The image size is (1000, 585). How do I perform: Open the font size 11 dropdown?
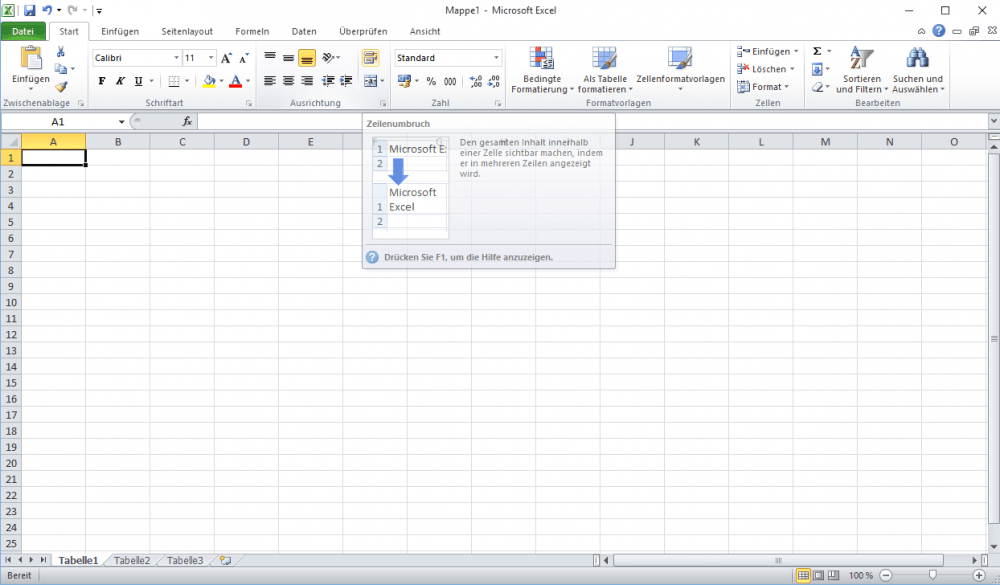tap(211, 58)
